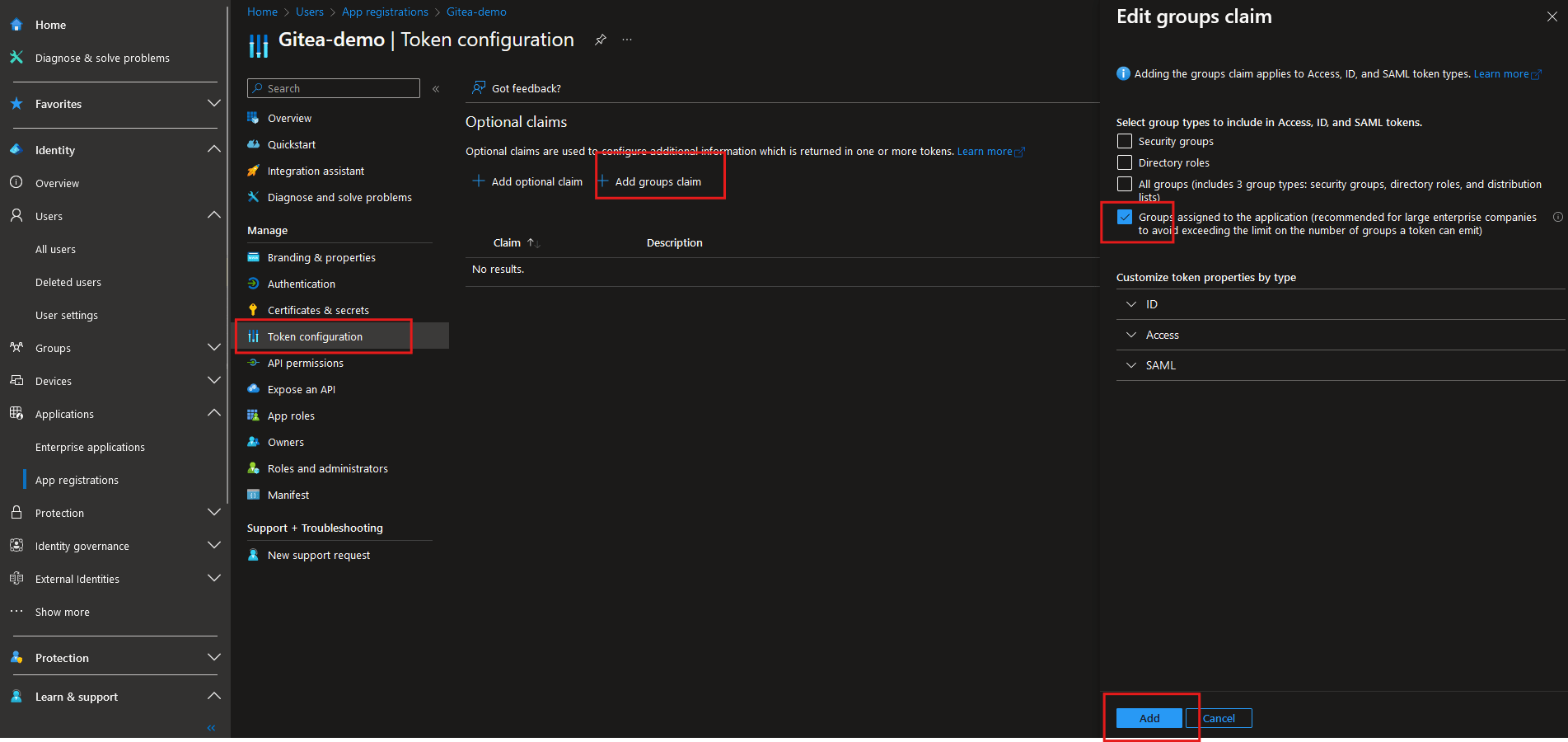This screenshot has width=1568, height=742.
Task: Check the Security groups checkbox
Action: point(1125,142)
